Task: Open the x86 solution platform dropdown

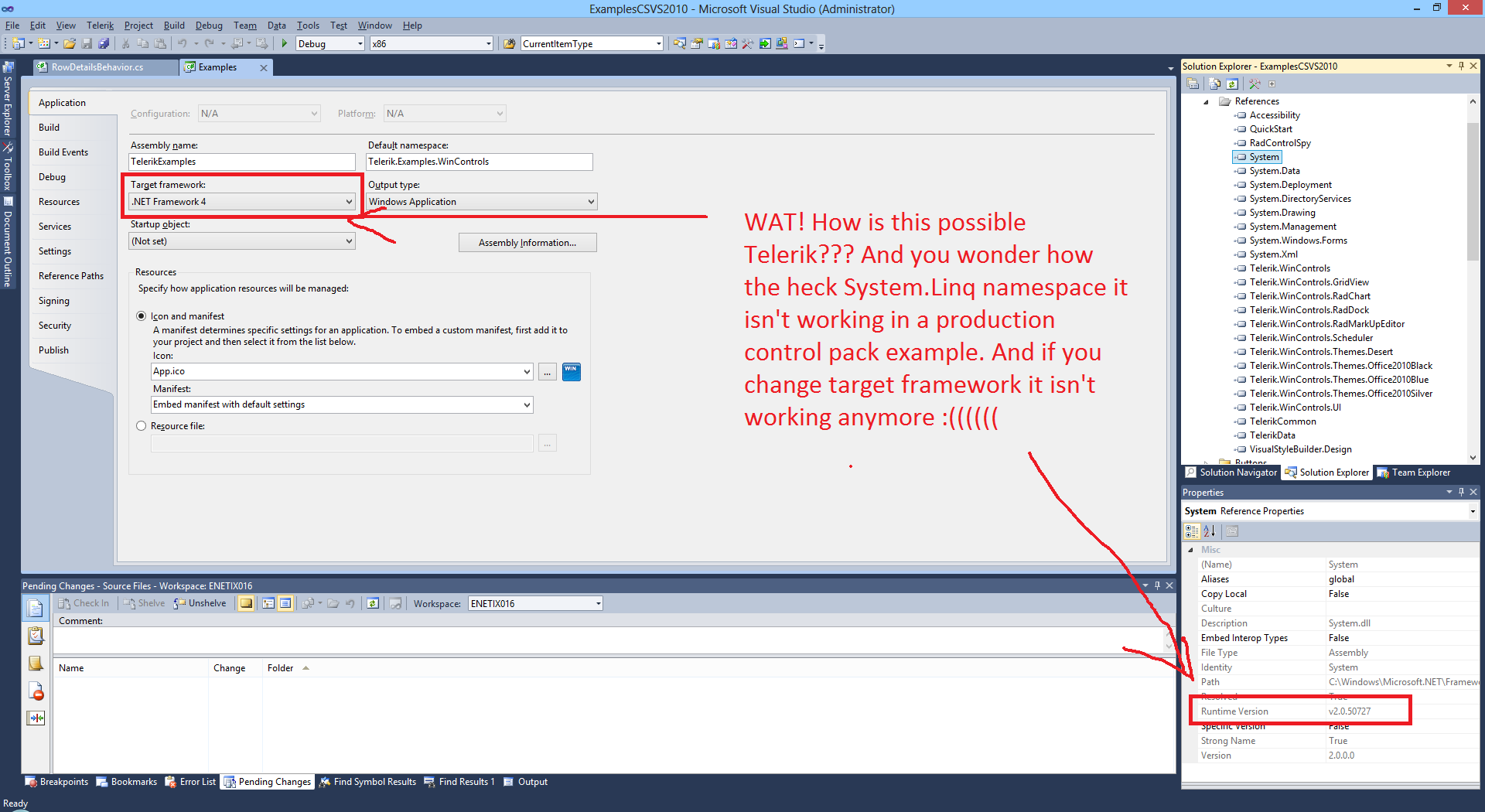Action: (431, 43)
